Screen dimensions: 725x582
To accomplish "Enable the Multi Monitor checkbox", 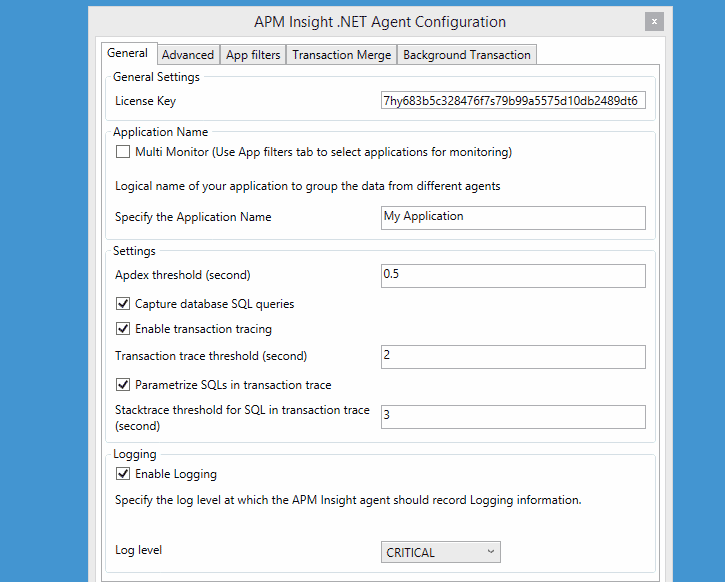I will pos(123,152).
